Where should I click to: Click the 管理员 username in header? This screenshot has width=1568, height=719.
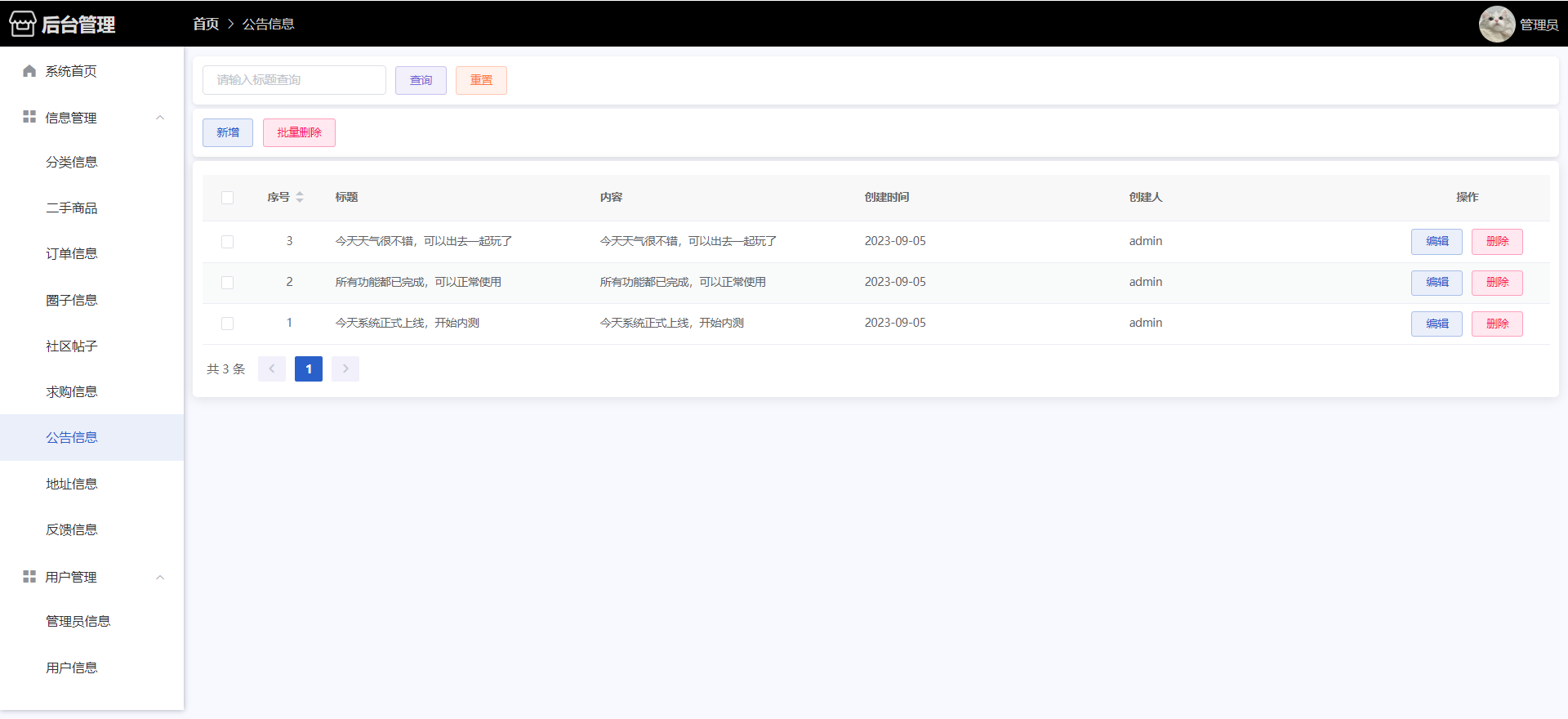[1539, 25]
